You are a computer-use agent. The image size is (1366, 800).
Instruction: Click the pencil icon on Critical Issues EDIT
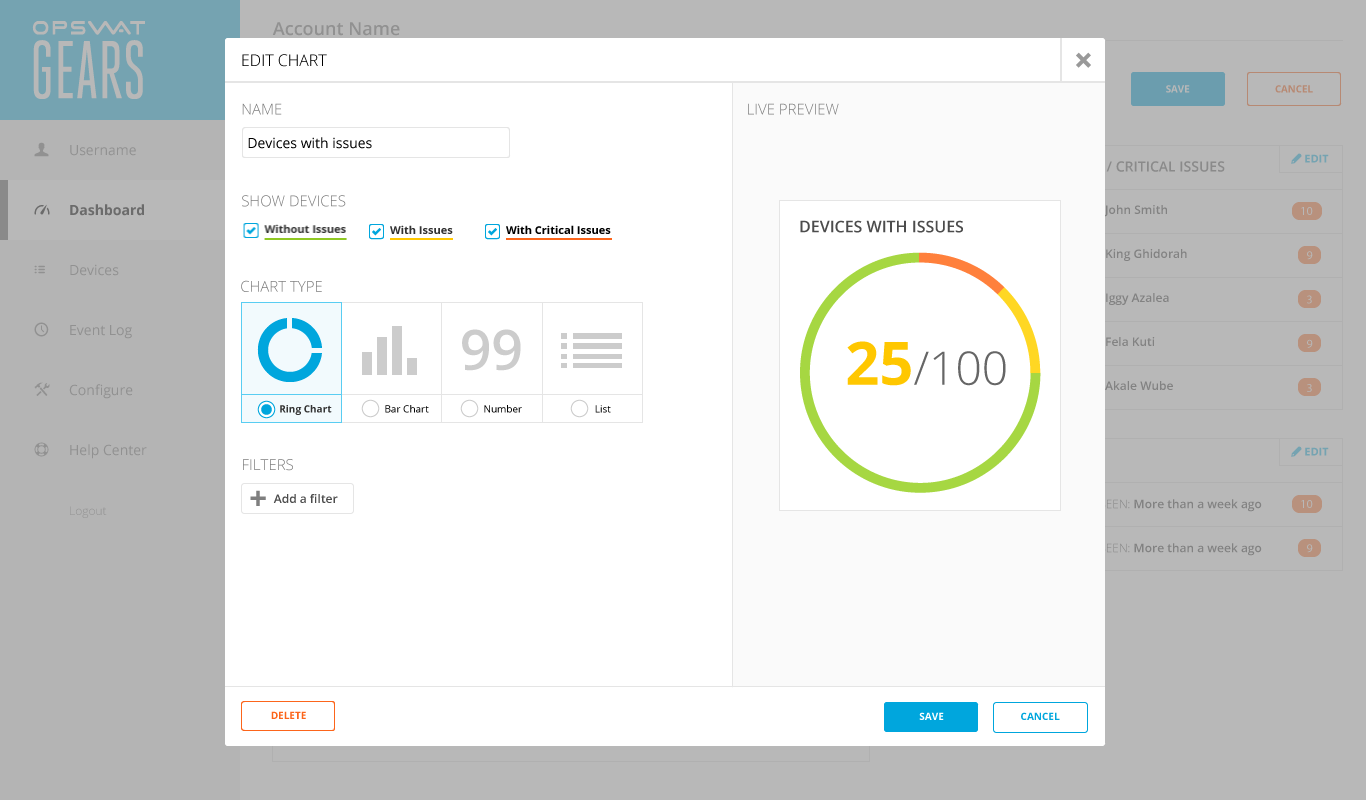1296,159
